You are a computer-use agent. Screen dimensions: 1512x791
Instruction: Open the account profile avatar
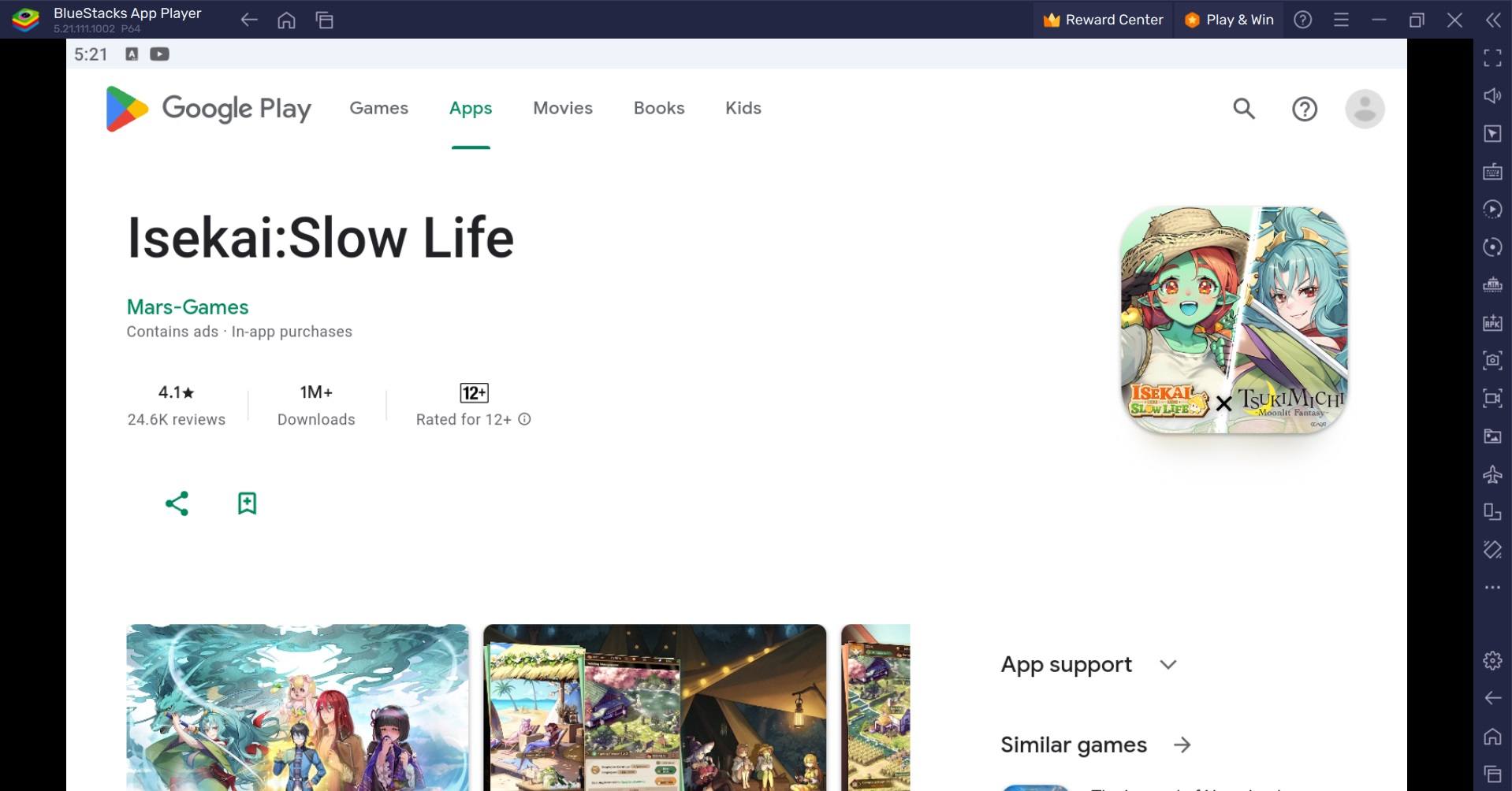[x=1365, y=109]
